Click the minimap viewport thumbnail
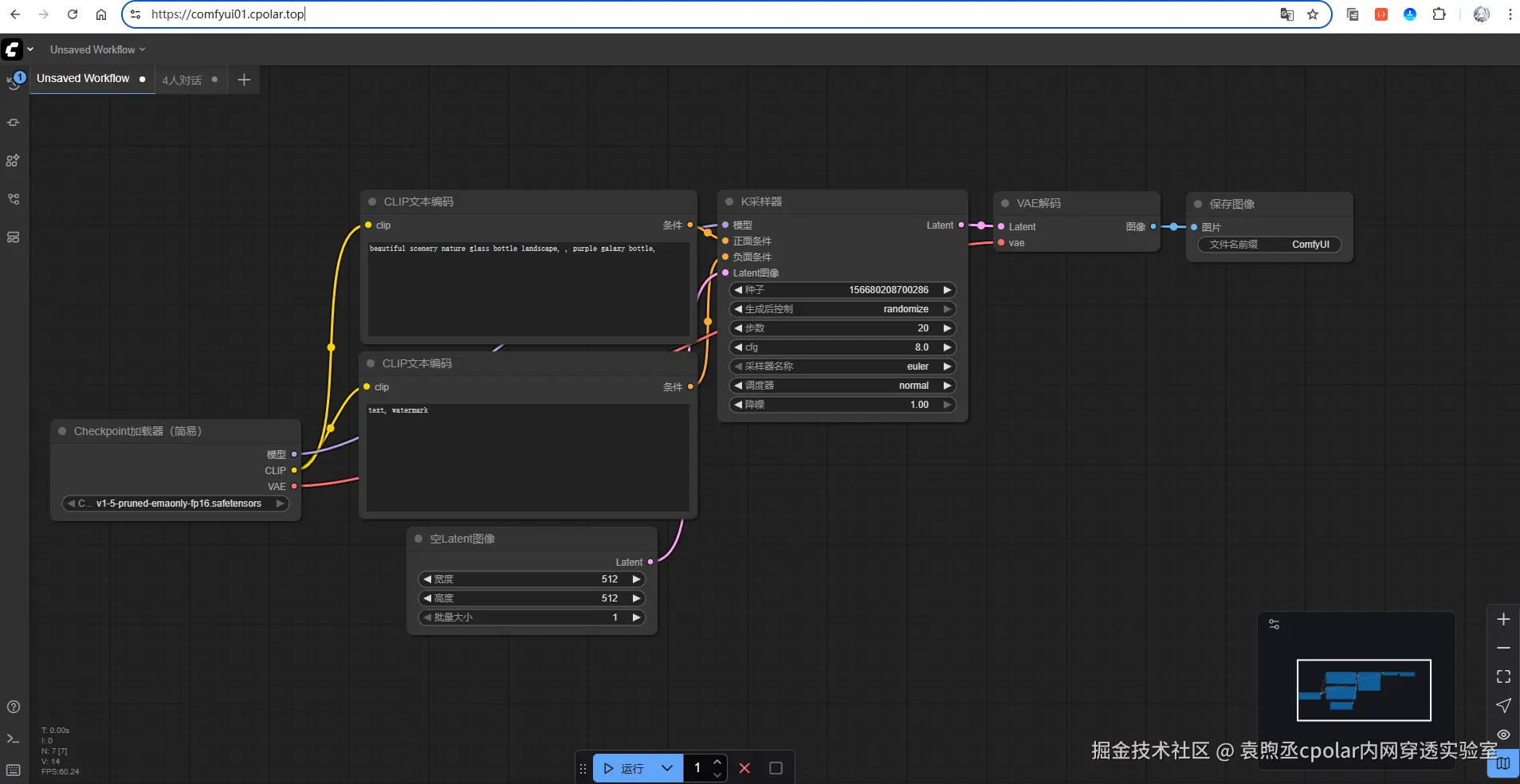Screen dimensions: 1520x784 click(x=1364, y=690)
